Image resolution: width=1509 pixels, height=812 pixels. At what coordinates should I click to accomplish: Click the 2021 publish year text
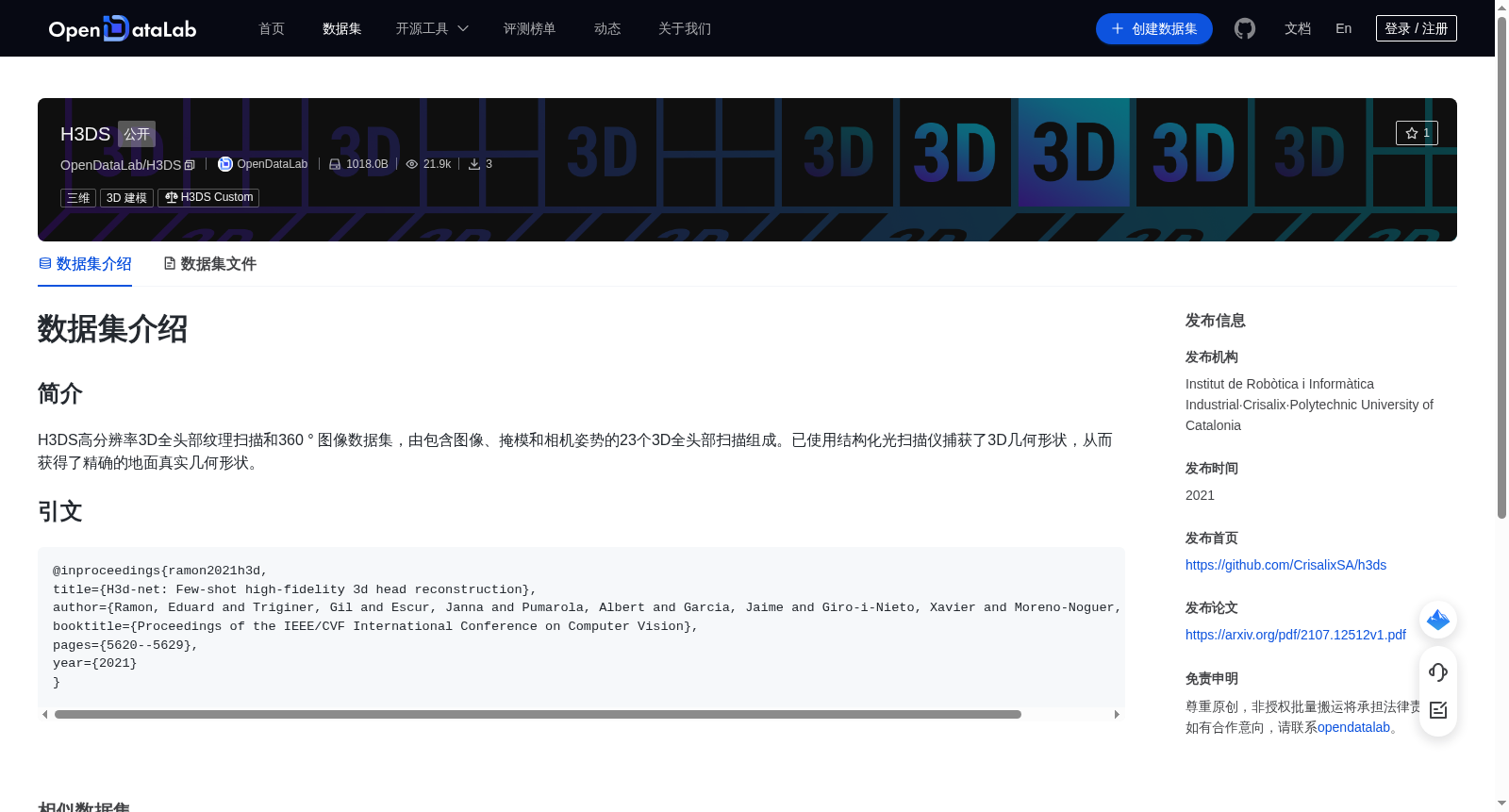pyautogui.click(x=1200, y=495)
